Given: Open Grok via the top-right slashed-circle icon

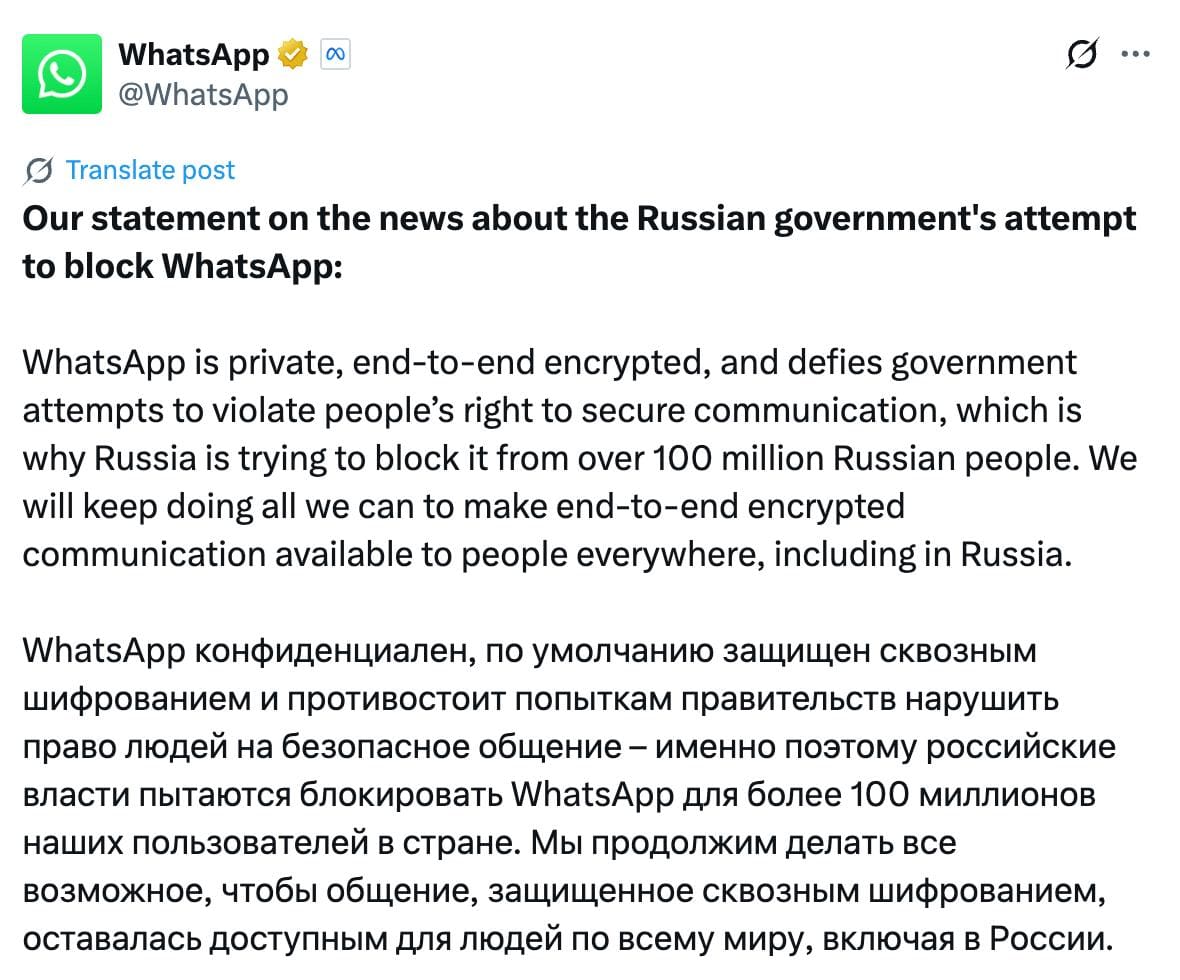Looking at the screenshot, I should (1081, 54).
